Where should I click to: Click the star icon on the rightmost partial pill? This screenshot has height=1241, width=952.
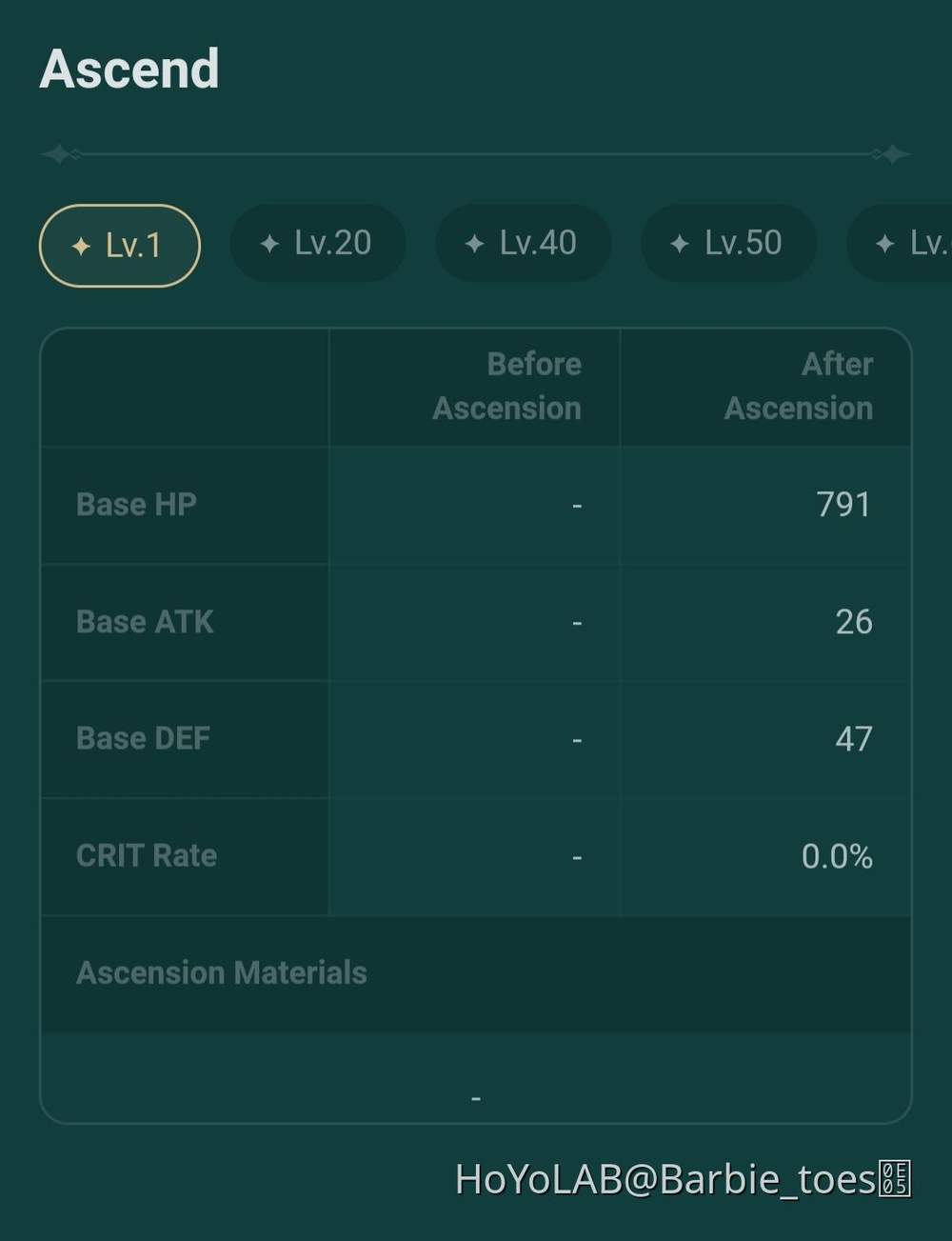pos(886,244)
